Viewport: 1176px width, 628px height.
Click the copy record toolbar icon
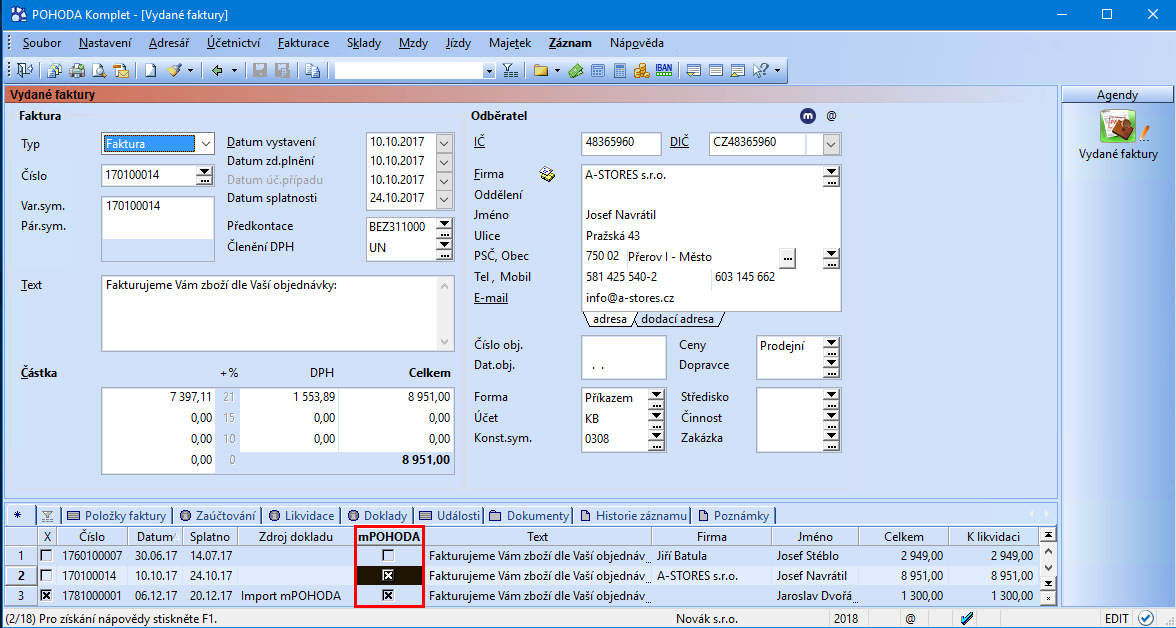[x=313, y=71]
